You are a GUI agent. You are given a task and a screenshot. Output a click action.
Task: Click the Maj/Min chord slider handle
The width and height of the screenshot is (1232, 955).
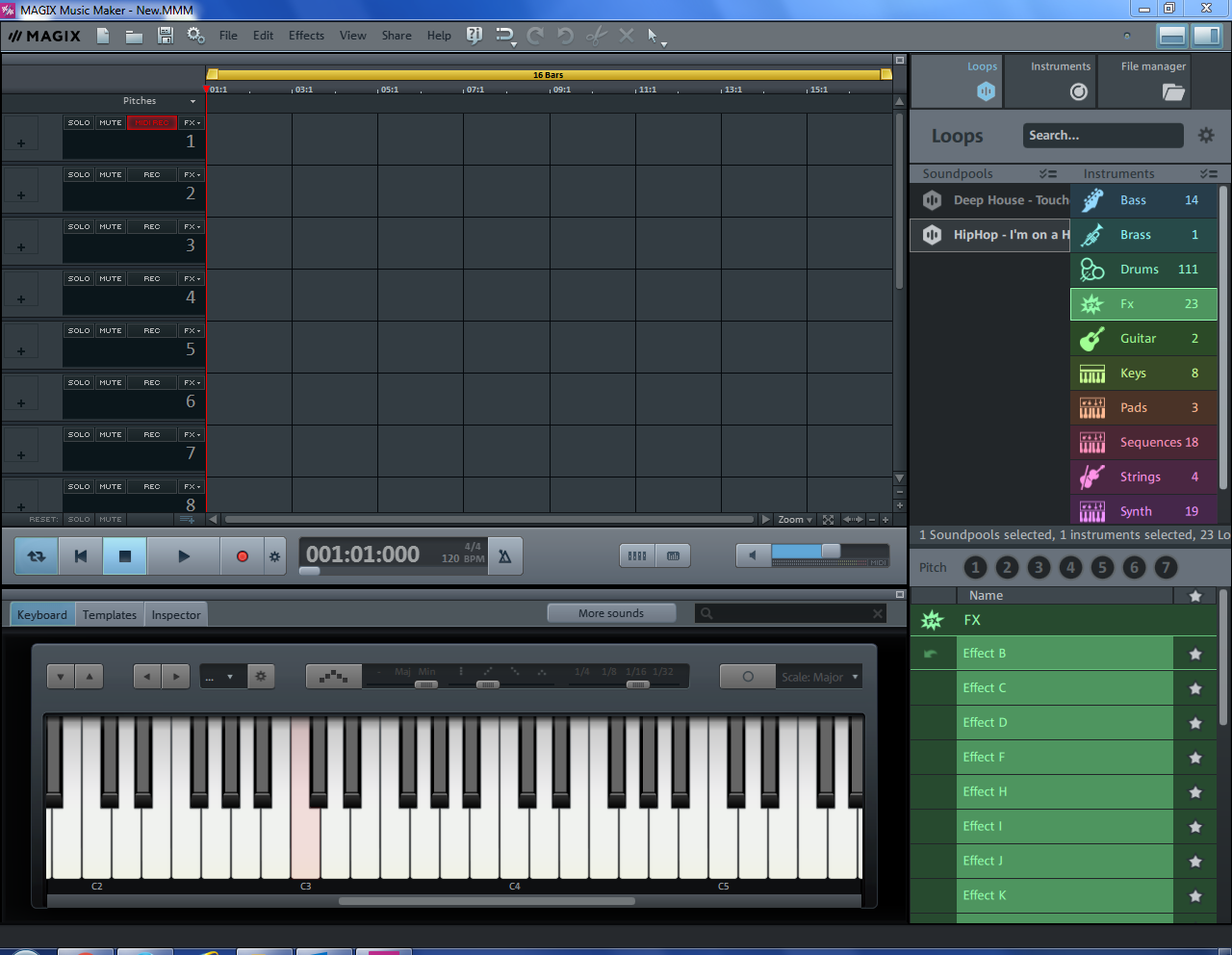tap(426, 684)
